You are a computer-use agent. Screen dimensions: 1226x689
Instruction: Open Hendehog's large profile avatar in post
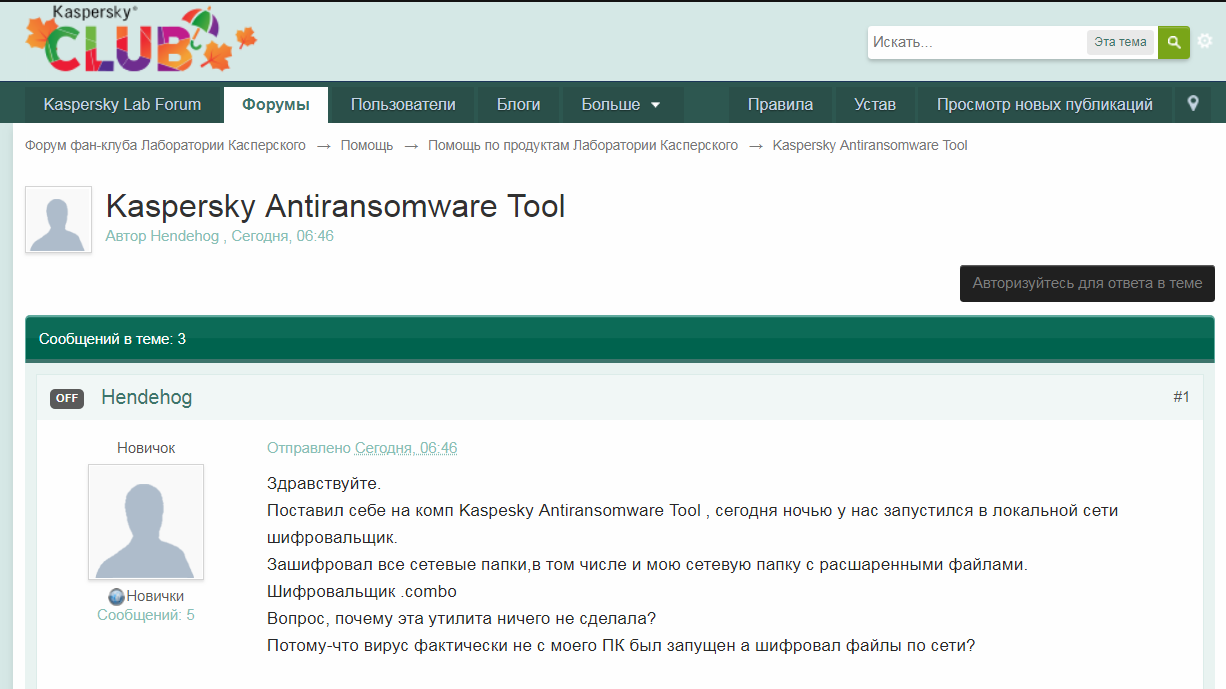coord(146,522)
